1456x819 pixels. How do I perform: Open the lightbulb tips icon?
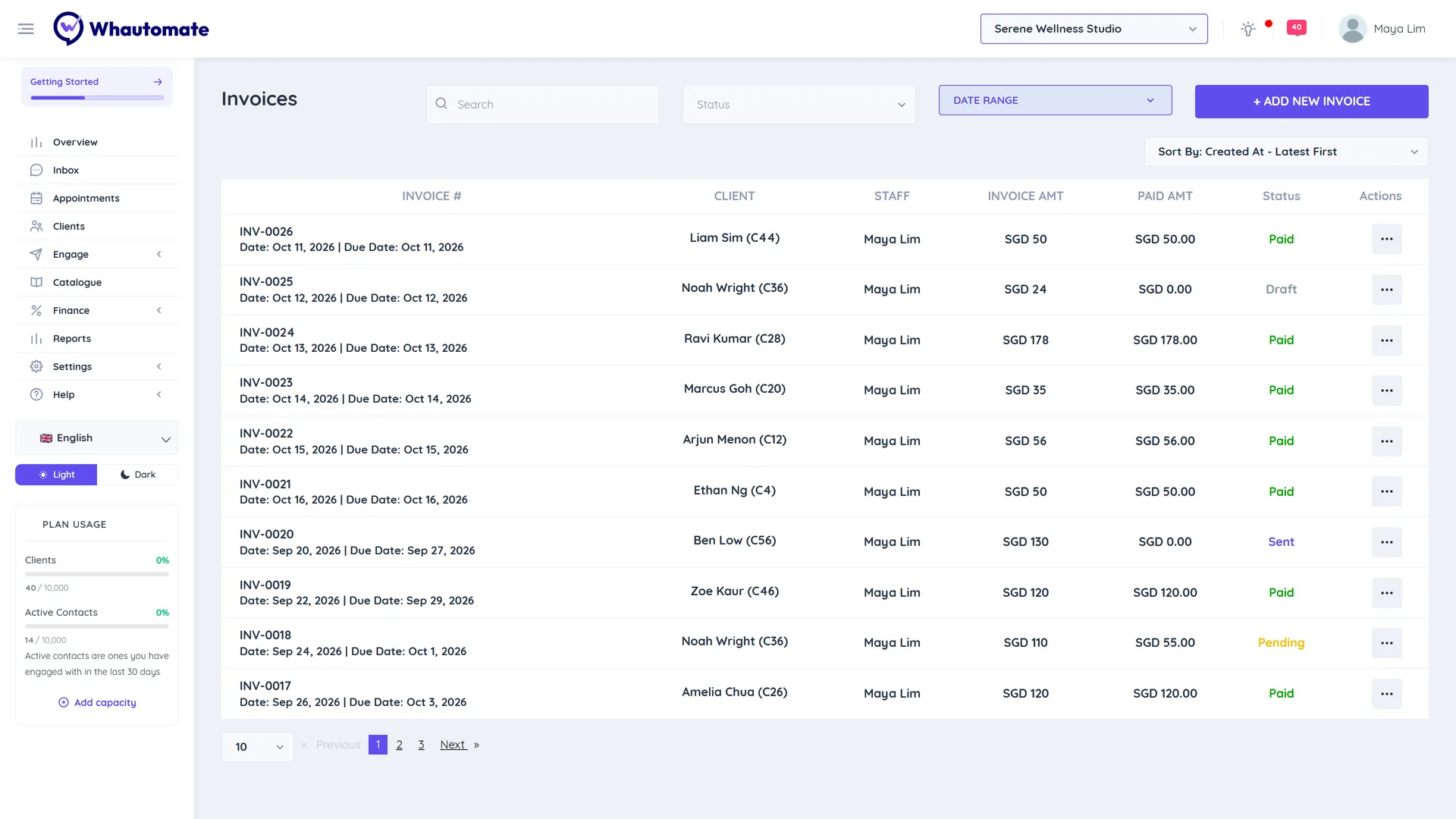1248,29
